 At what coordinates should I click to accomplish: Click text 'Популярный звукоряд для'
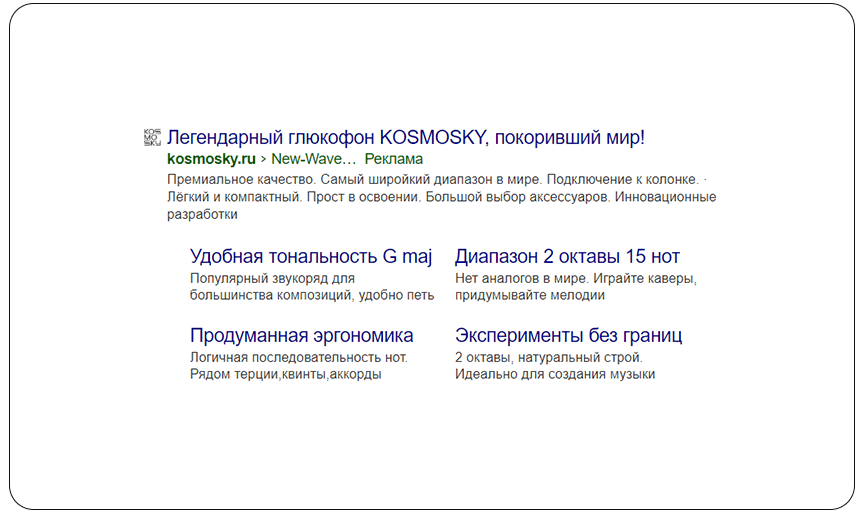point(272,278)
